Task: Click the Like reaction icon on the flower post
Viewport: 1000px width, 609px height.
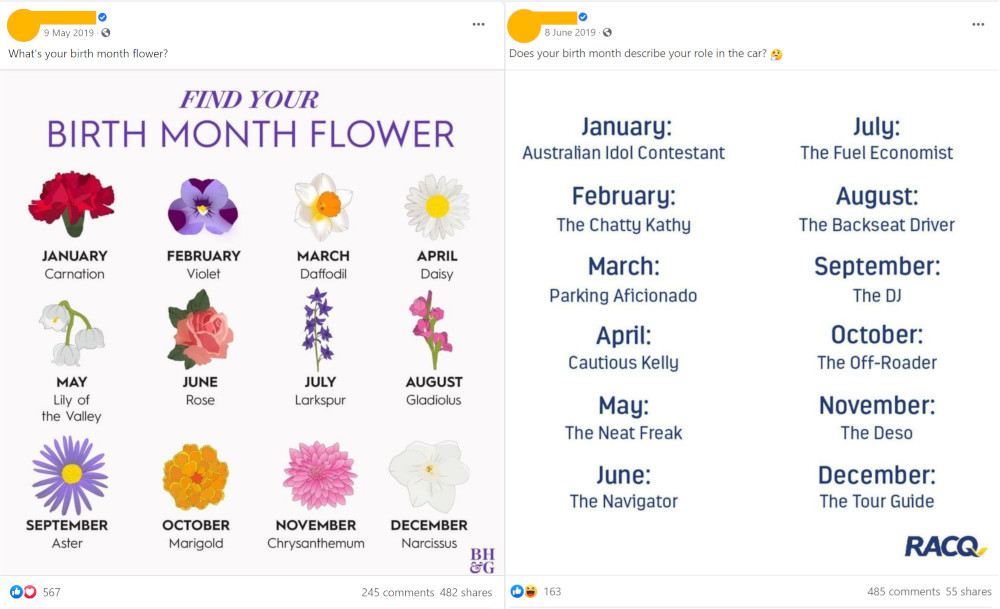Action: (x=16, y=592)
